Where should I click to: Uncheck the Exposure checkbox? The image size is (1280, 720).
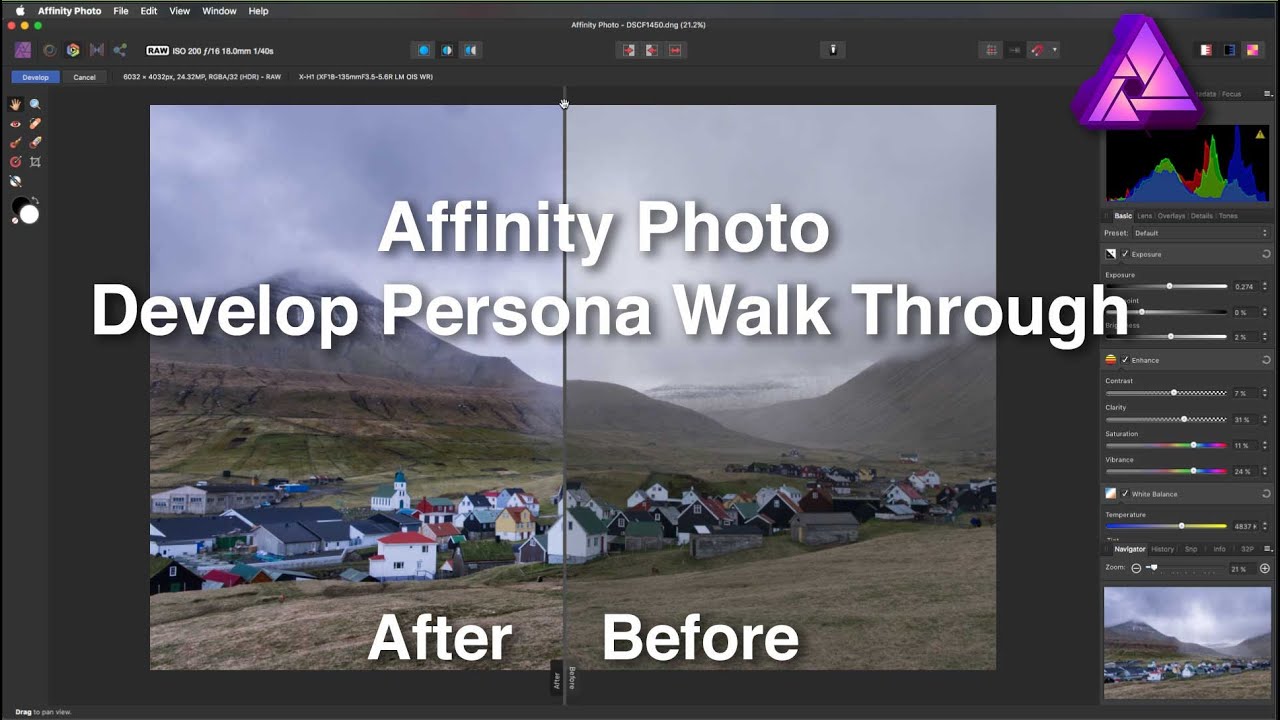click(1125, 254)
